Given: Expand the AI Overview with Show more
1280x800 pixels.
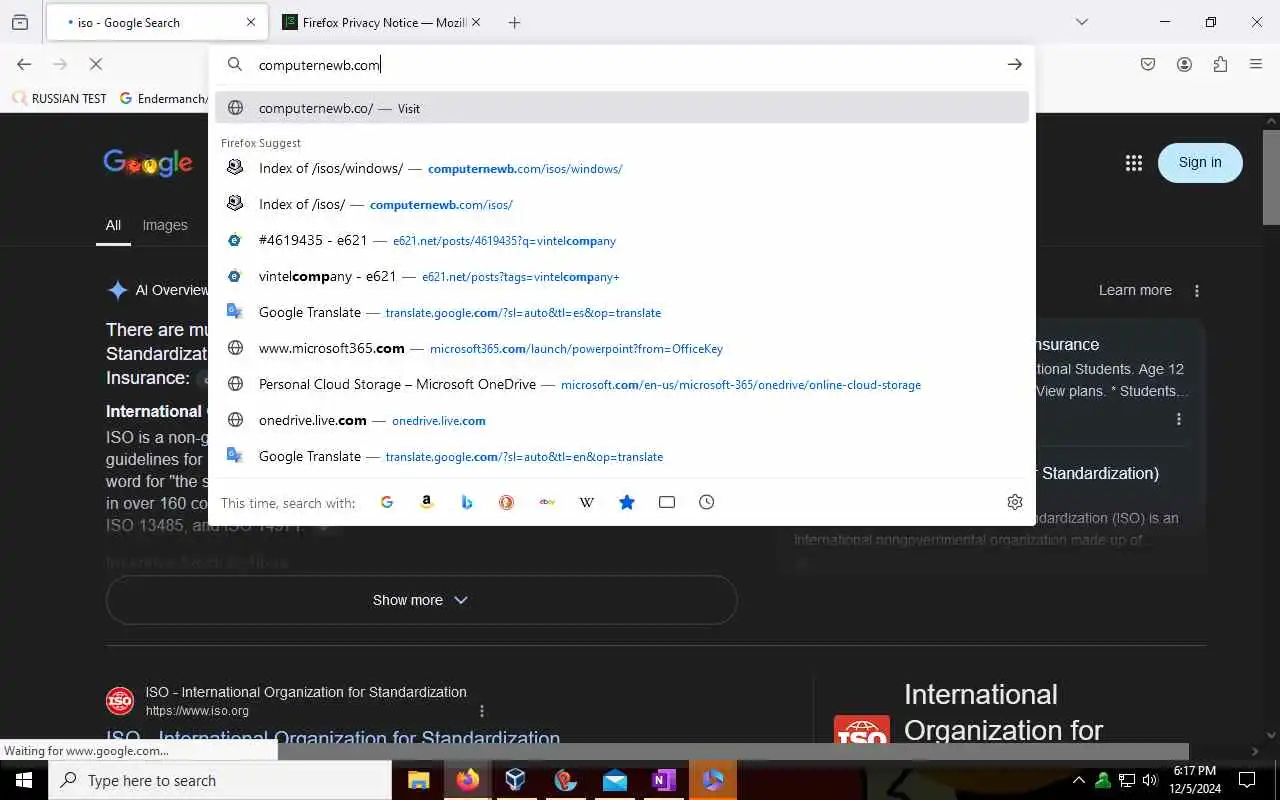Looking at the screenshot, I should point(421,600).
